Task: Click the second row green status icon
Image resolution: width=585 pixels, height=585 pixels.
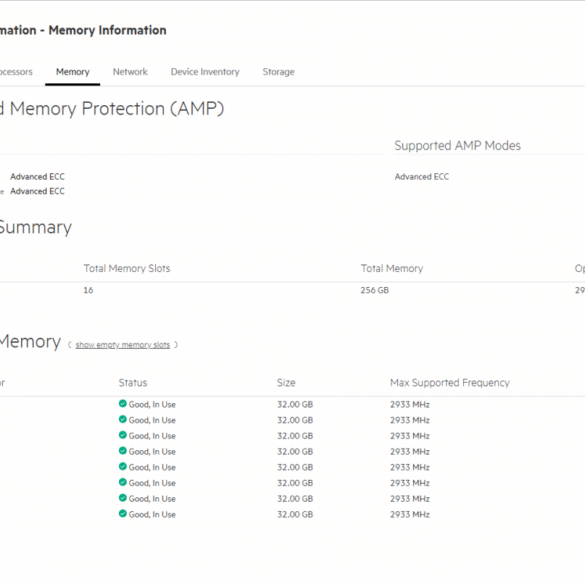Action: [x=122, y=419]
